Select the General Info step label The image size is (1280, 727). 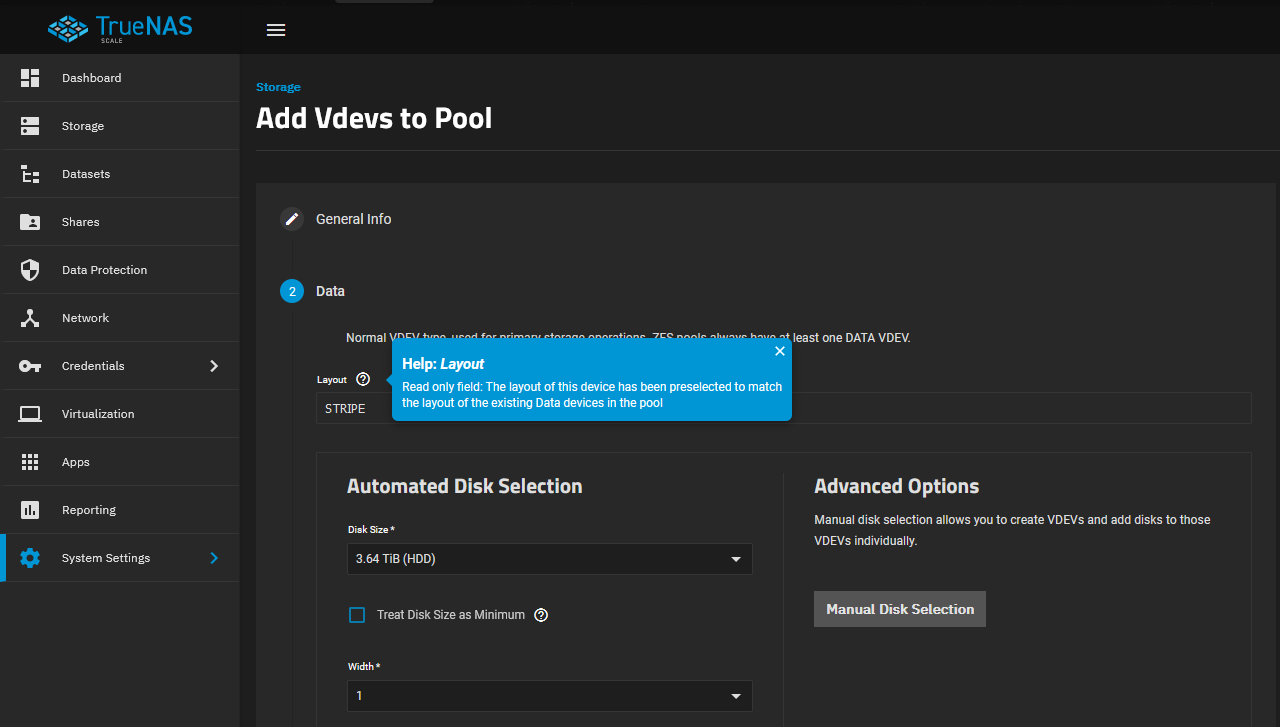click(x=354, y=219)
